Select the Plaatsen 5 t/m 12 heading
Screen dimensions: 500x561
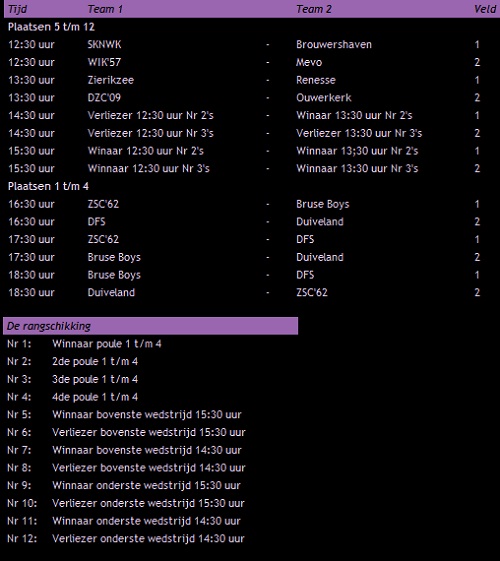tap(52, 27)
